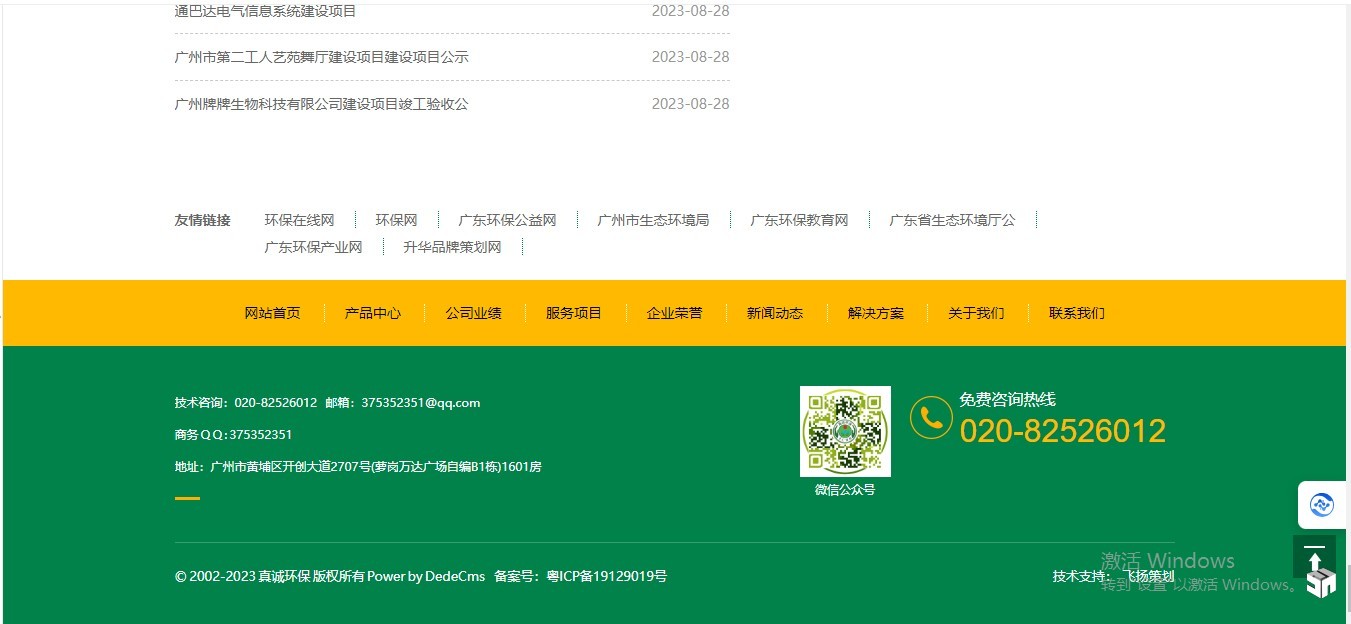Image resolution: width=1351 pixels, height=624 pixels.
Task: Open the 升华品牌策划网 friendly link
Action: 452,247
